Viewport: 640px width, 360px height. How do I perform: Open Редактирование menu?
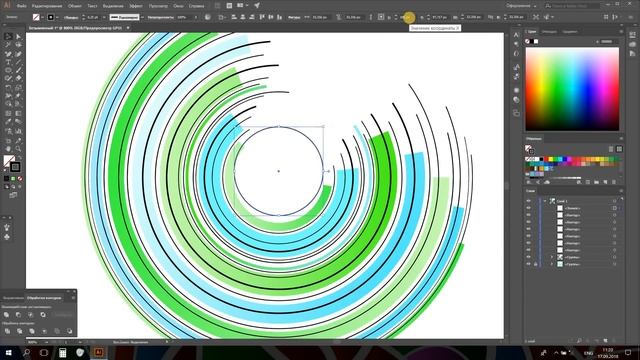pyautogui.click(x=47, y=6)
